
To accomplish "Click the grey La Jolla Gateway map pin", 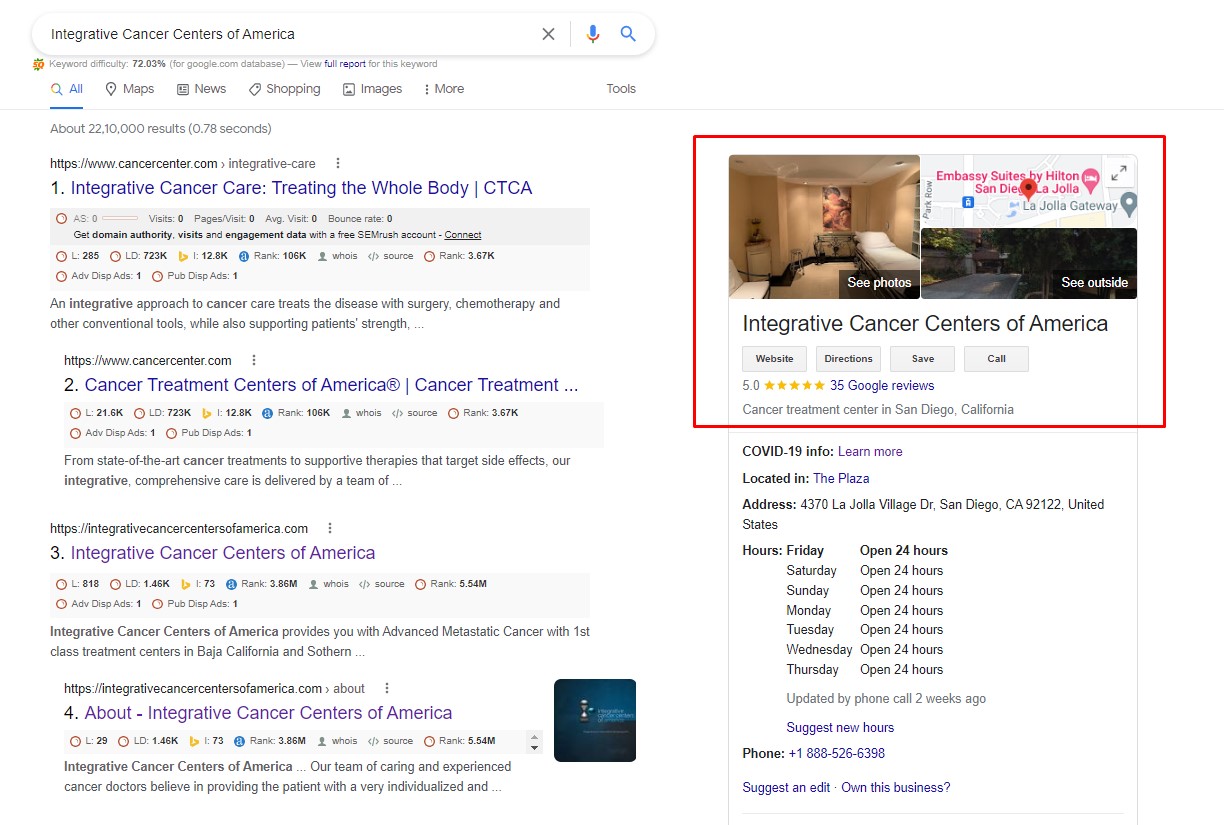I will [1129, 204].
